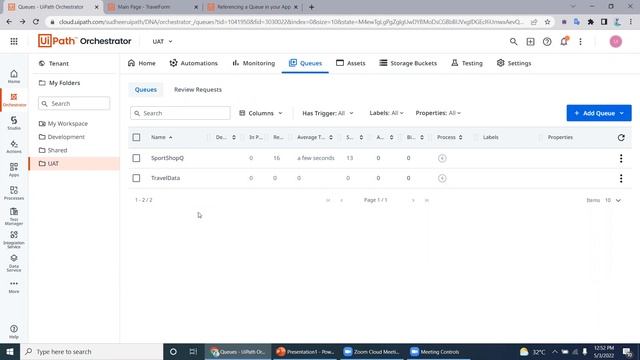
Task: Click the folder Search field
Action: pyautogui.click(x=74, y=104)
